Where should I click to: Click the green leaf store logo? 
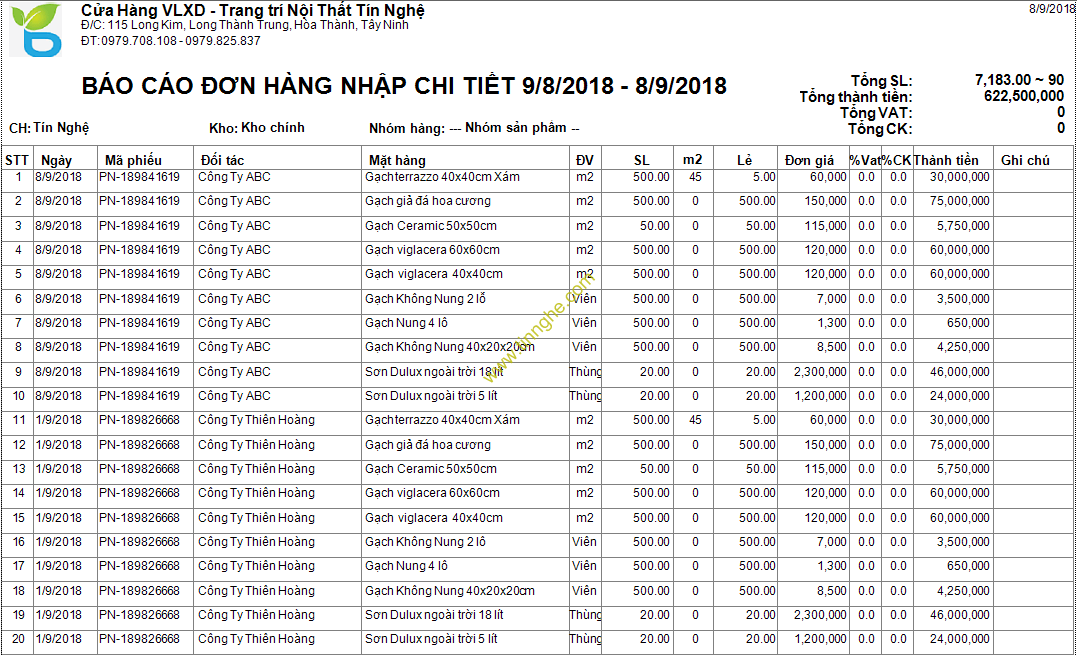click(36, 30)
